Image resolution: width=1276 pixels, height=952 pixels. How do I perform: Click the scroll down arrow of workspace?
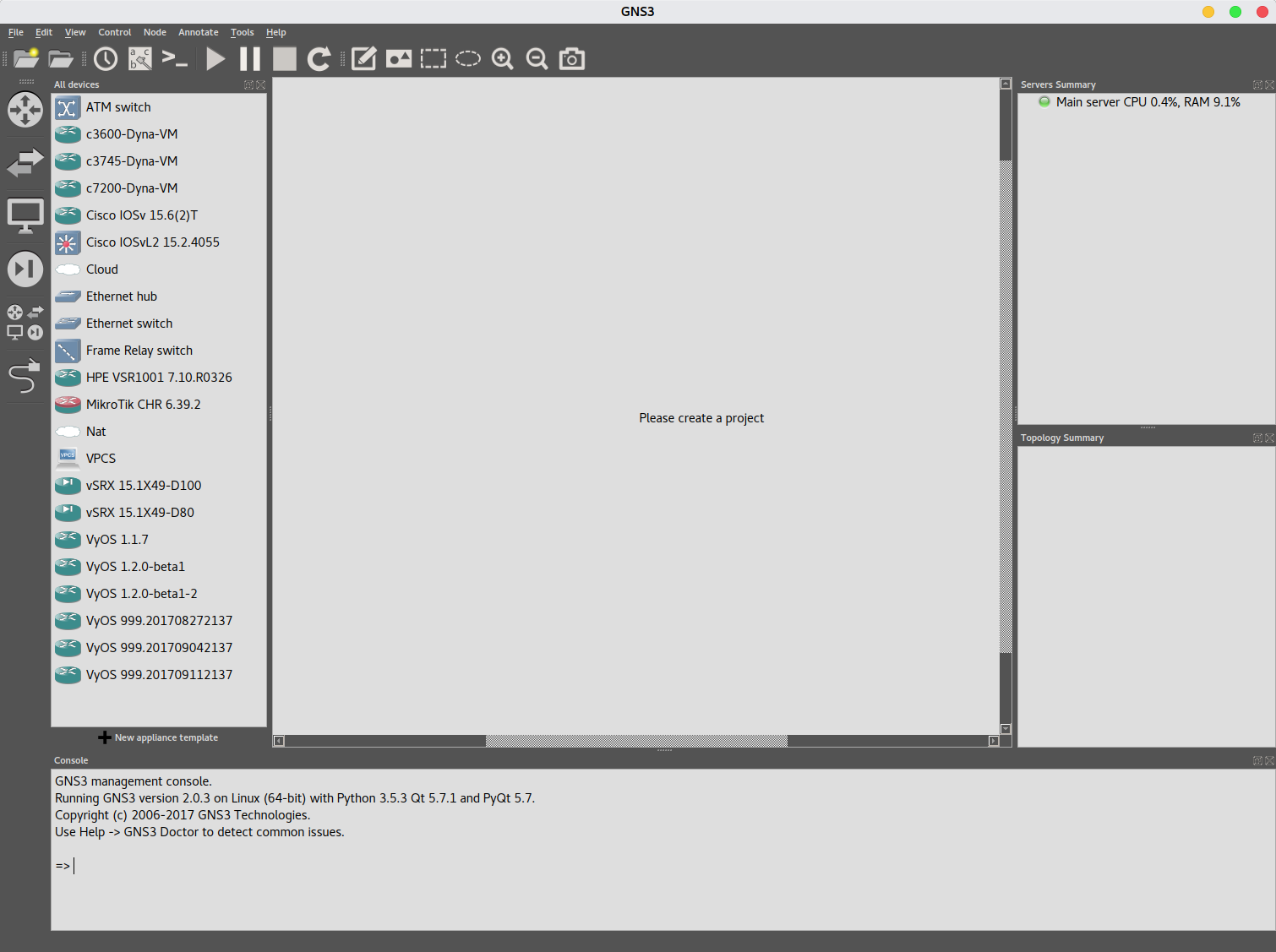tap(1006, 729)
